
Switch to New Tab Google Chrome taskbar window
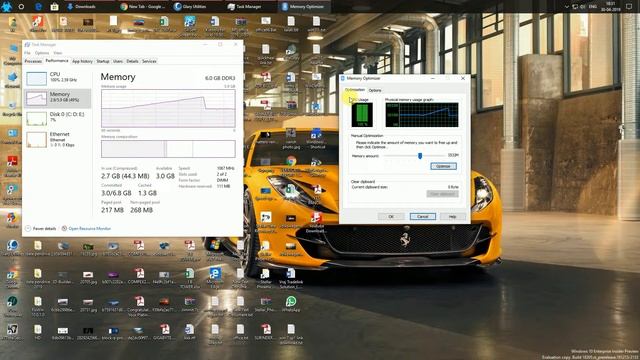143,7
